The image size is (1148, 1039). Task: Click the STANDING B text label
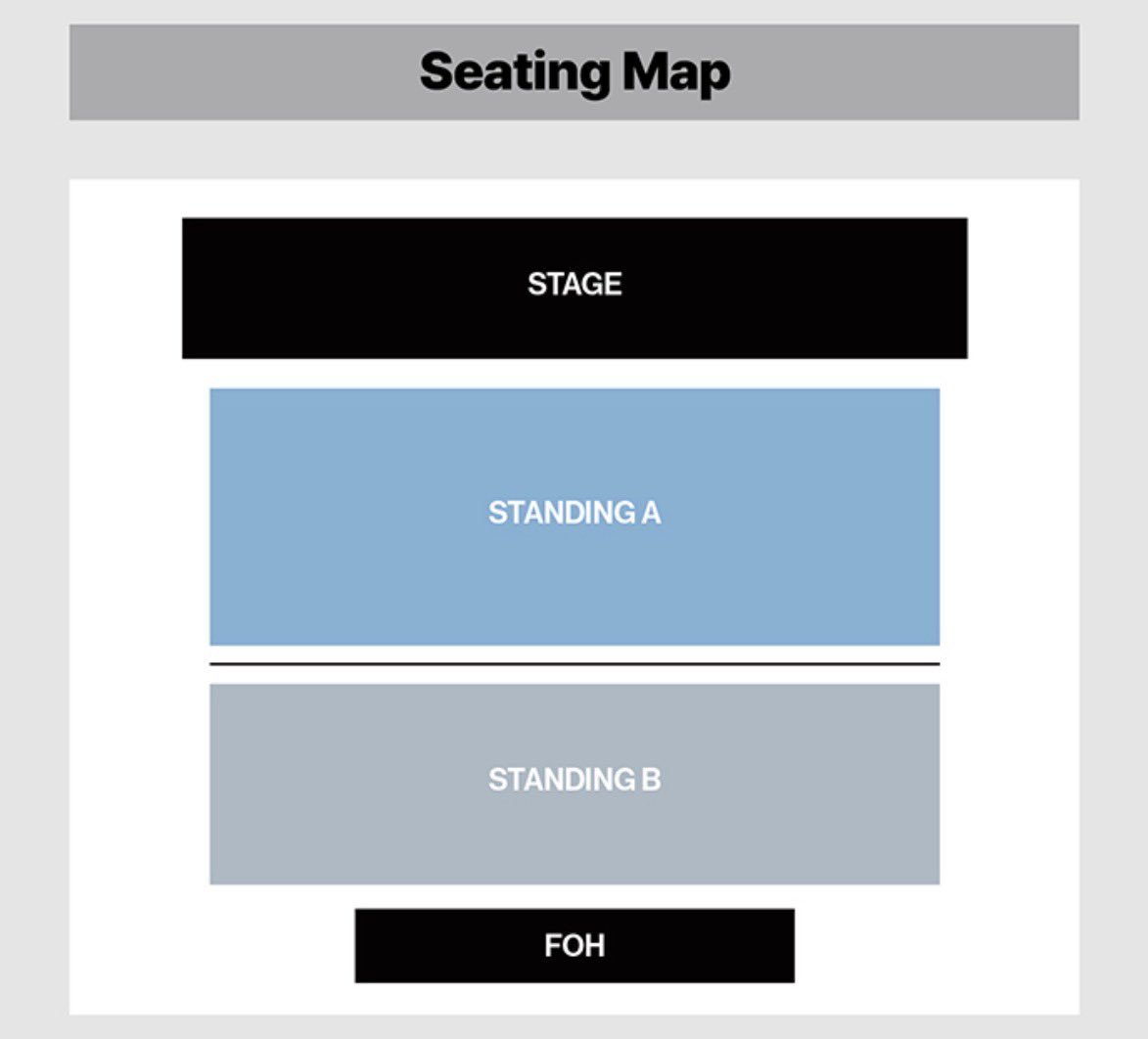pyautogui.click(x=574, y=780)
